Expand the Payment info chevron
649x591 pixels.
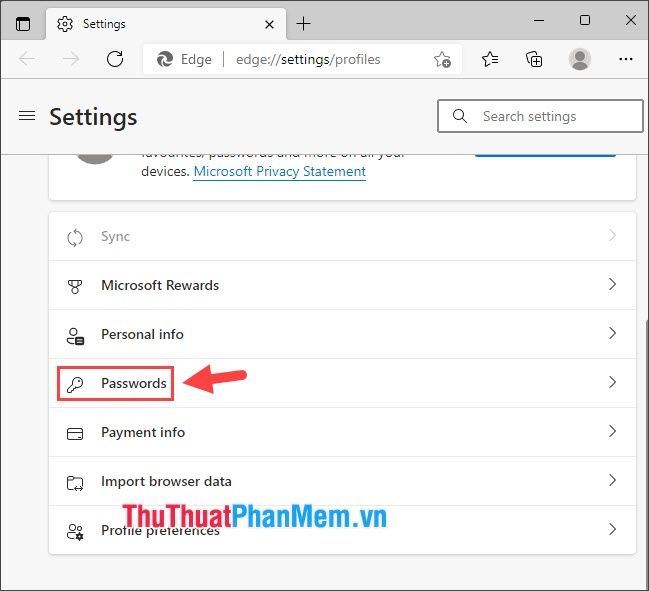click(x=613, y=431)
